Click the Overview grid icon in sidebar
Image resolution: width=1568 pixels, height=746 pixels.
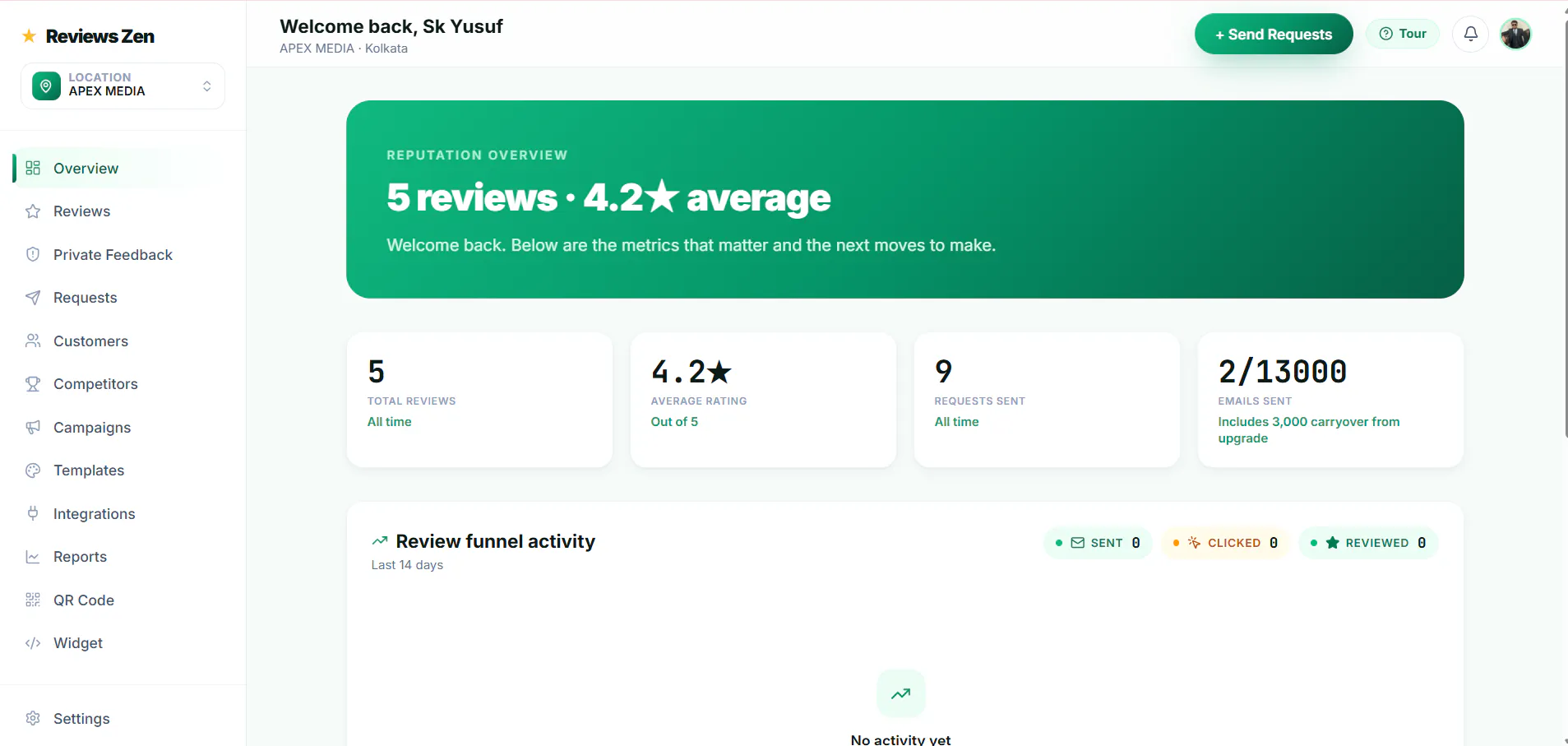tap(33, 168)
